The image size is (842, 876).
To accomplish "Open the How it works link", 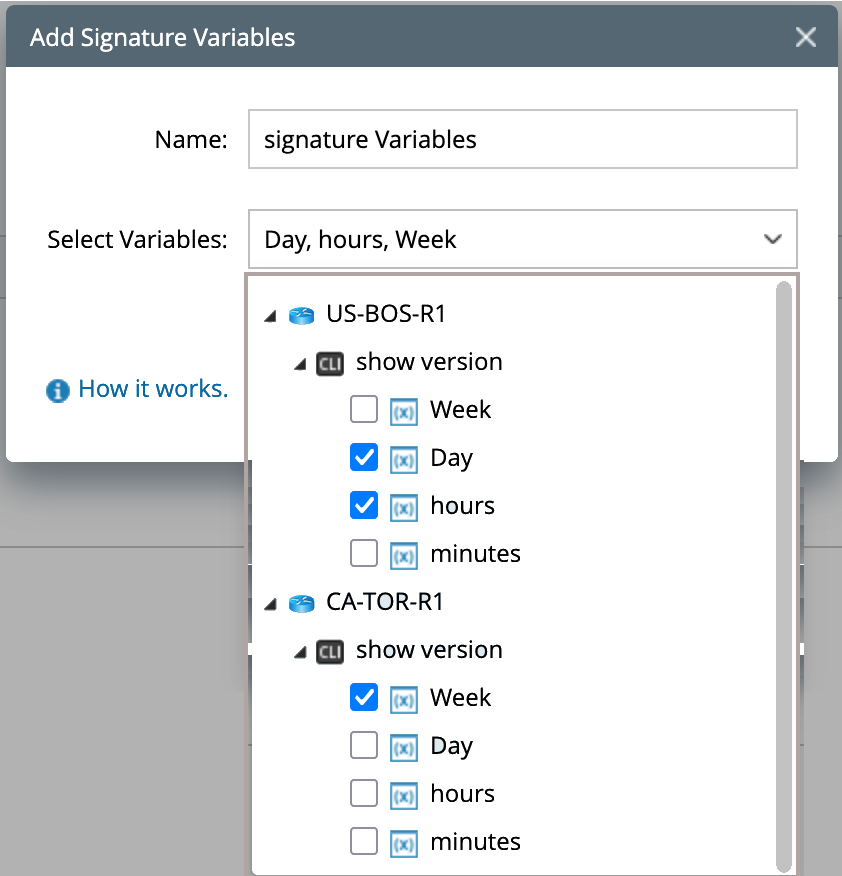I will 153,389.
